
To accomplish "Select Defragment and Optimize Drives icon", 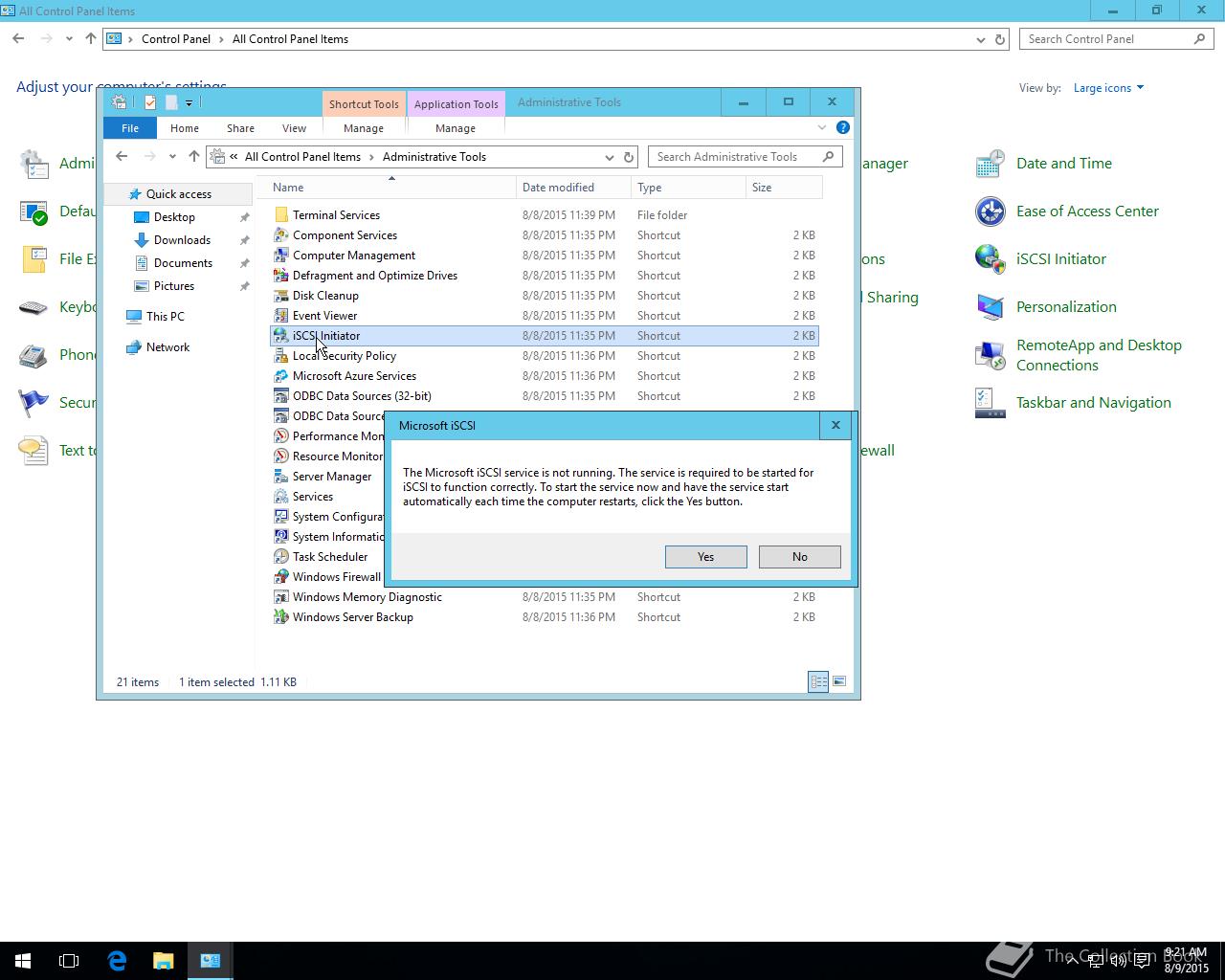I will pyautogui.click(x=281, y=276).
